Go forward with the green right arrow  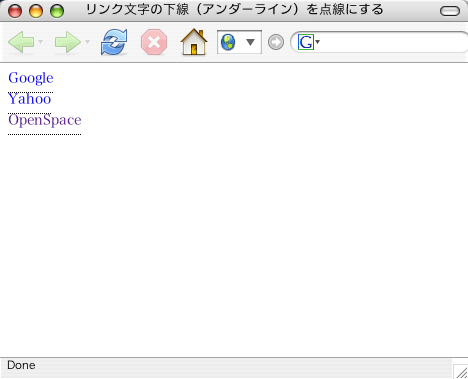pos(68,42)
